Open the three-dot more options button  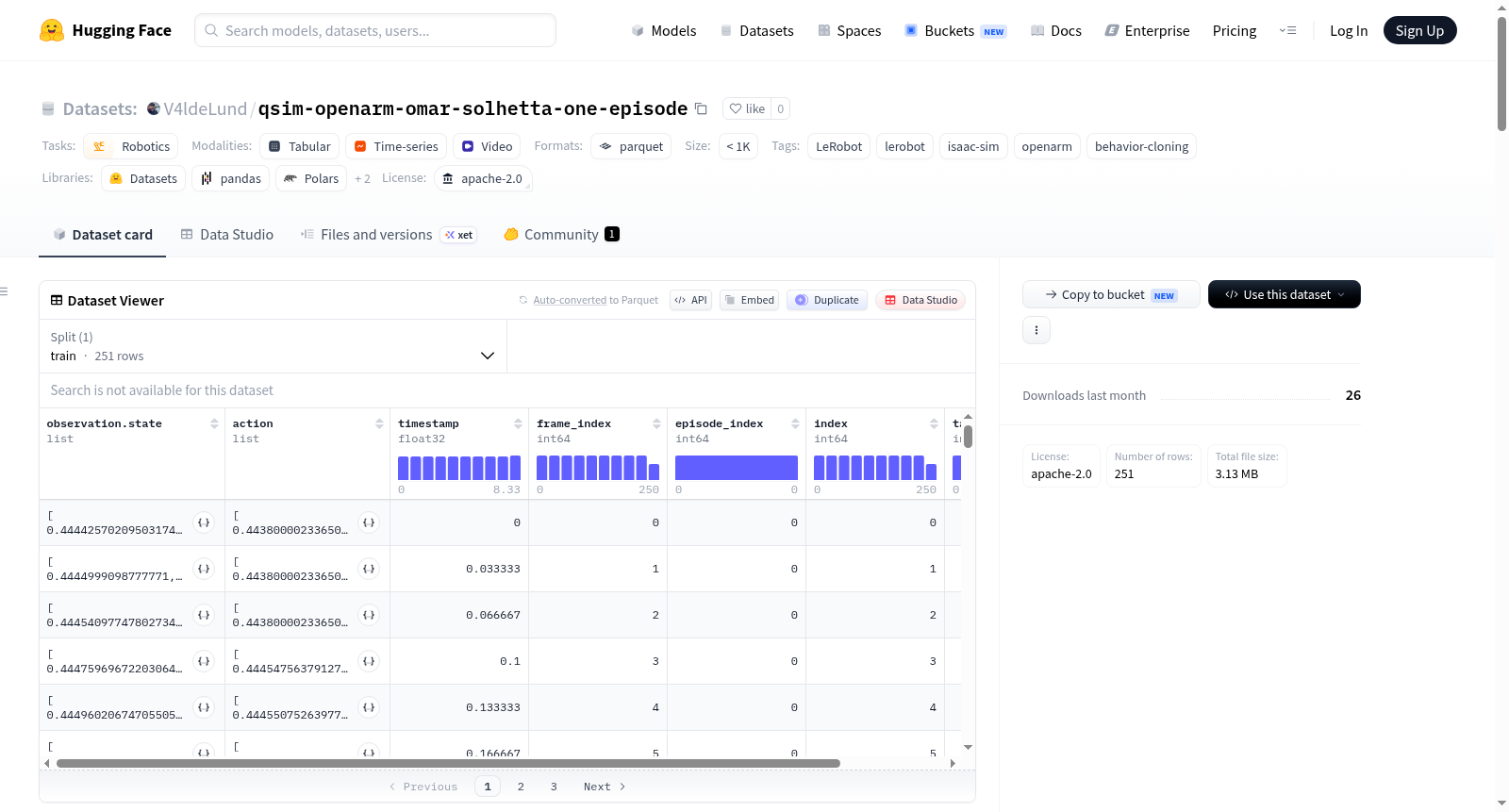coord(1036,330)
